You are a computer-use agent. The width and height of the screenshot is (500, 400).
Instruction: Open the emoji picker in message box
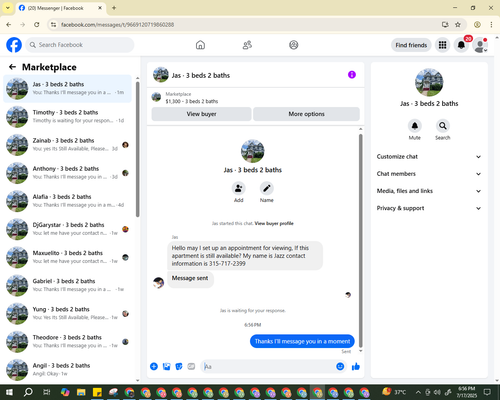point(340,366)
